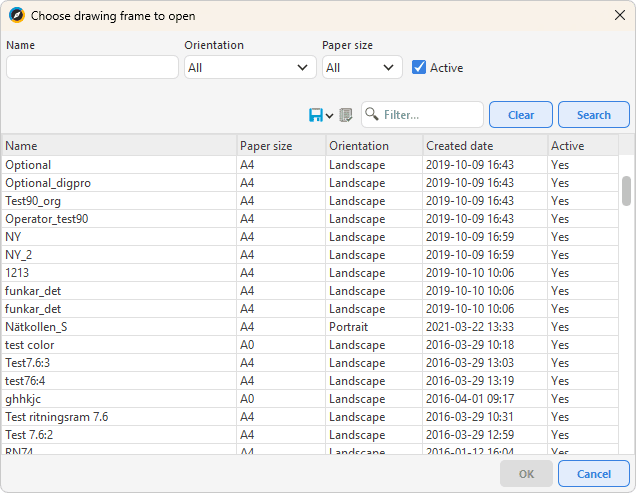Viewport: 636px width, 493px height.
Task: Sort by the Name column header
Action: [118, 146]
